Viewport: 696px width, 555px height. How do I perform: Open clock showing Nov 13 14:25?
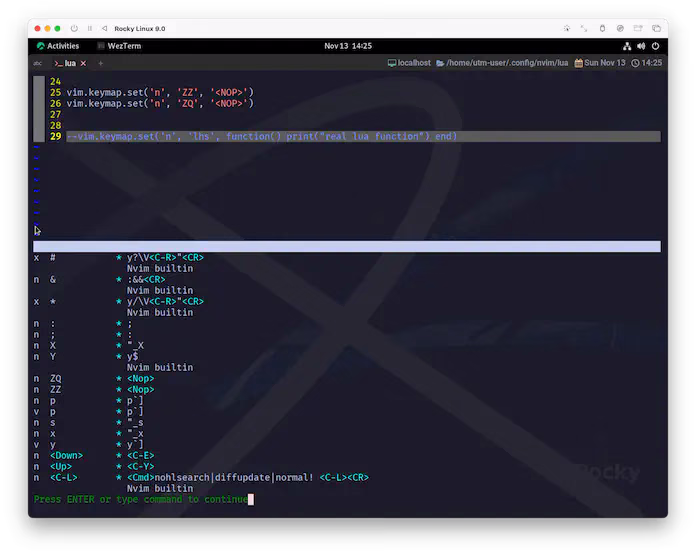(x=348, y=46)
